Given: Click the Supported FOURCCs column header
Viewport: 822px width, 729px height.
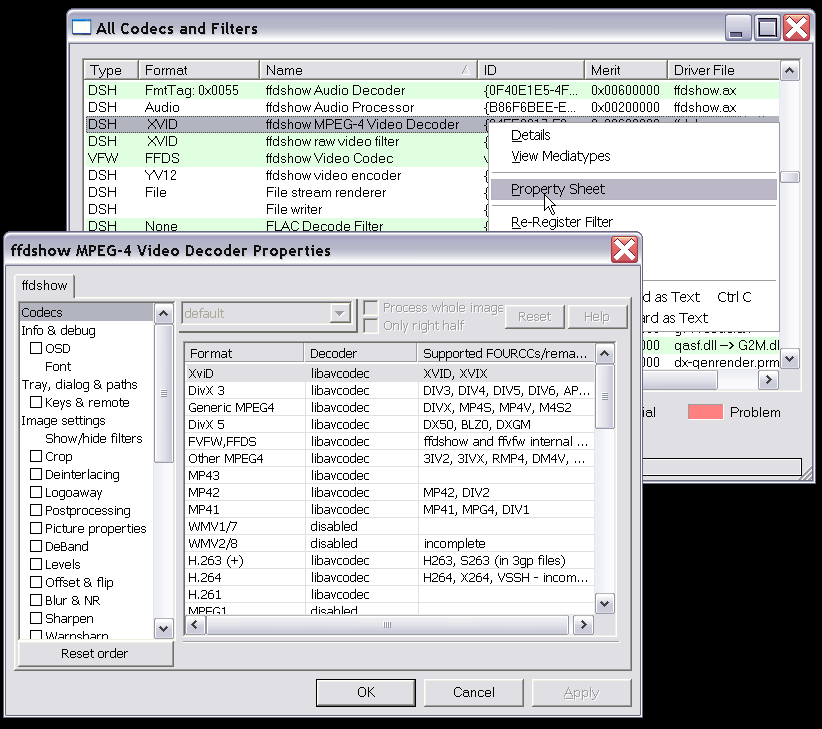Looking at the screenshot, I should click(506, 353).
